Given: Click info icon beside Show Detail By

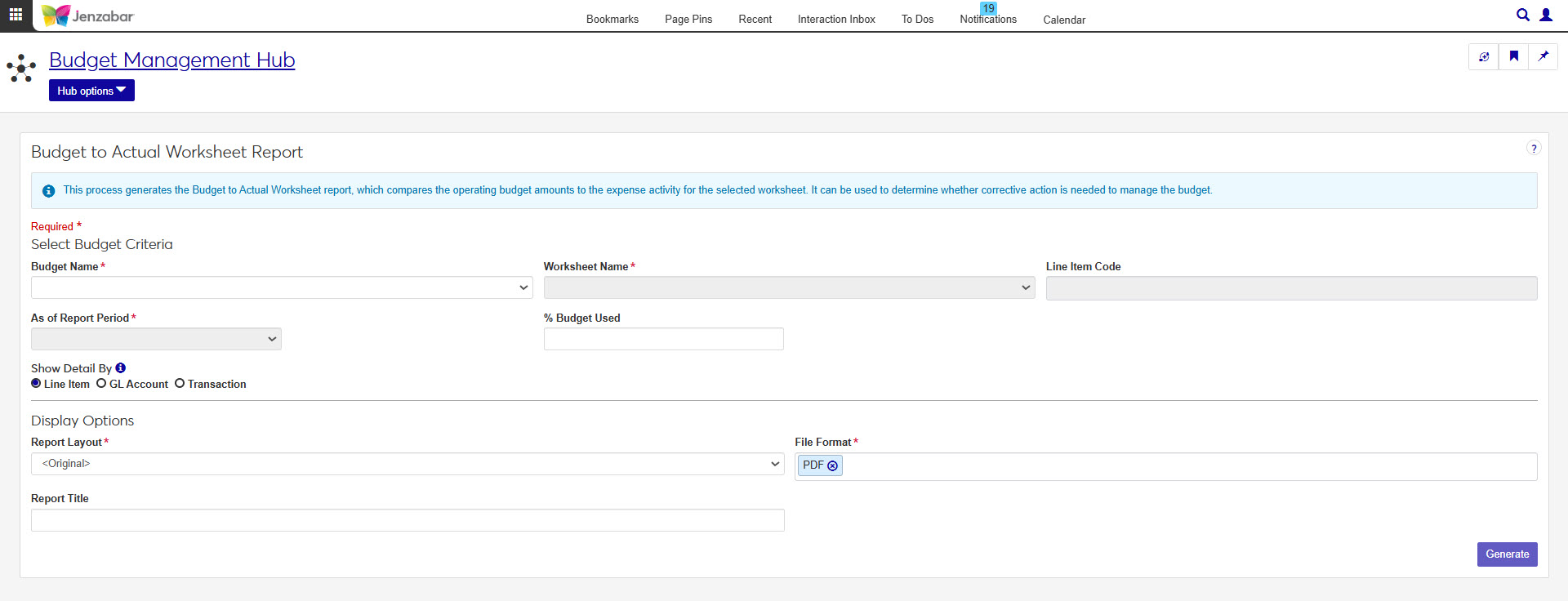Looking at the screenshot, I should 121,368.
